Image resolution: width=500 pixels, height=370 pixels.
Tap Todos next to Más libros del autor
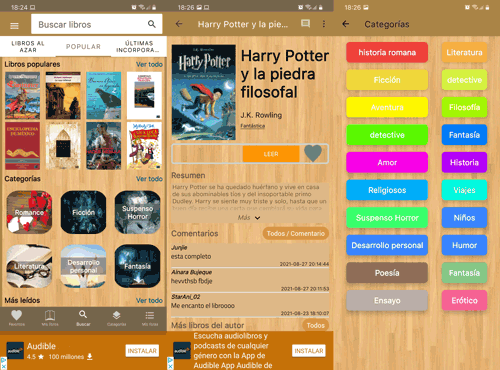[315, 325]
